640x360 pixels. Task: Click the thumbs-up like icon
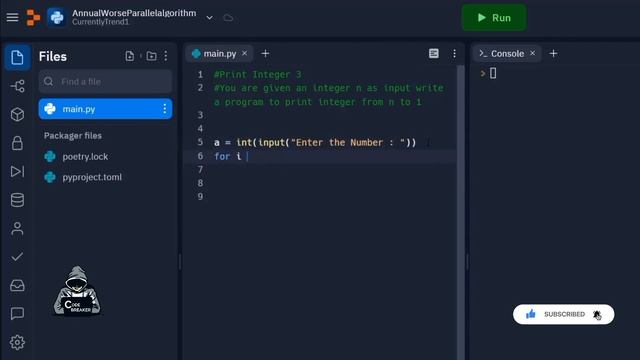pyautogui.click(x=531, y=314)
